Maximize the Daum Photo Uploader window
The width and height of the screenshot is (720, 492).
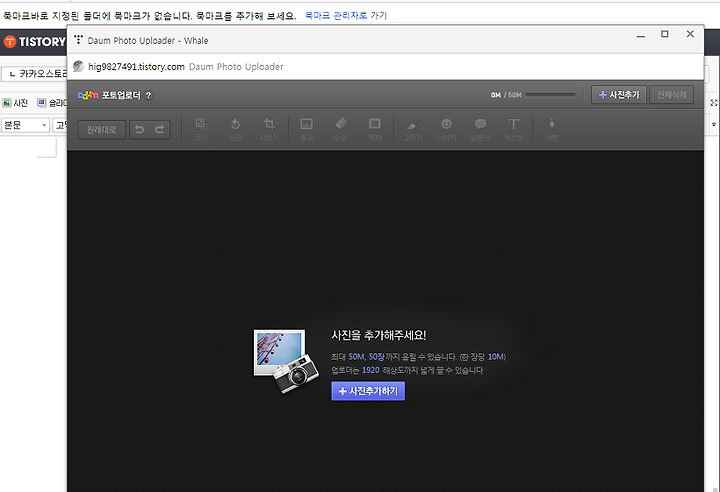pos(664,34)
